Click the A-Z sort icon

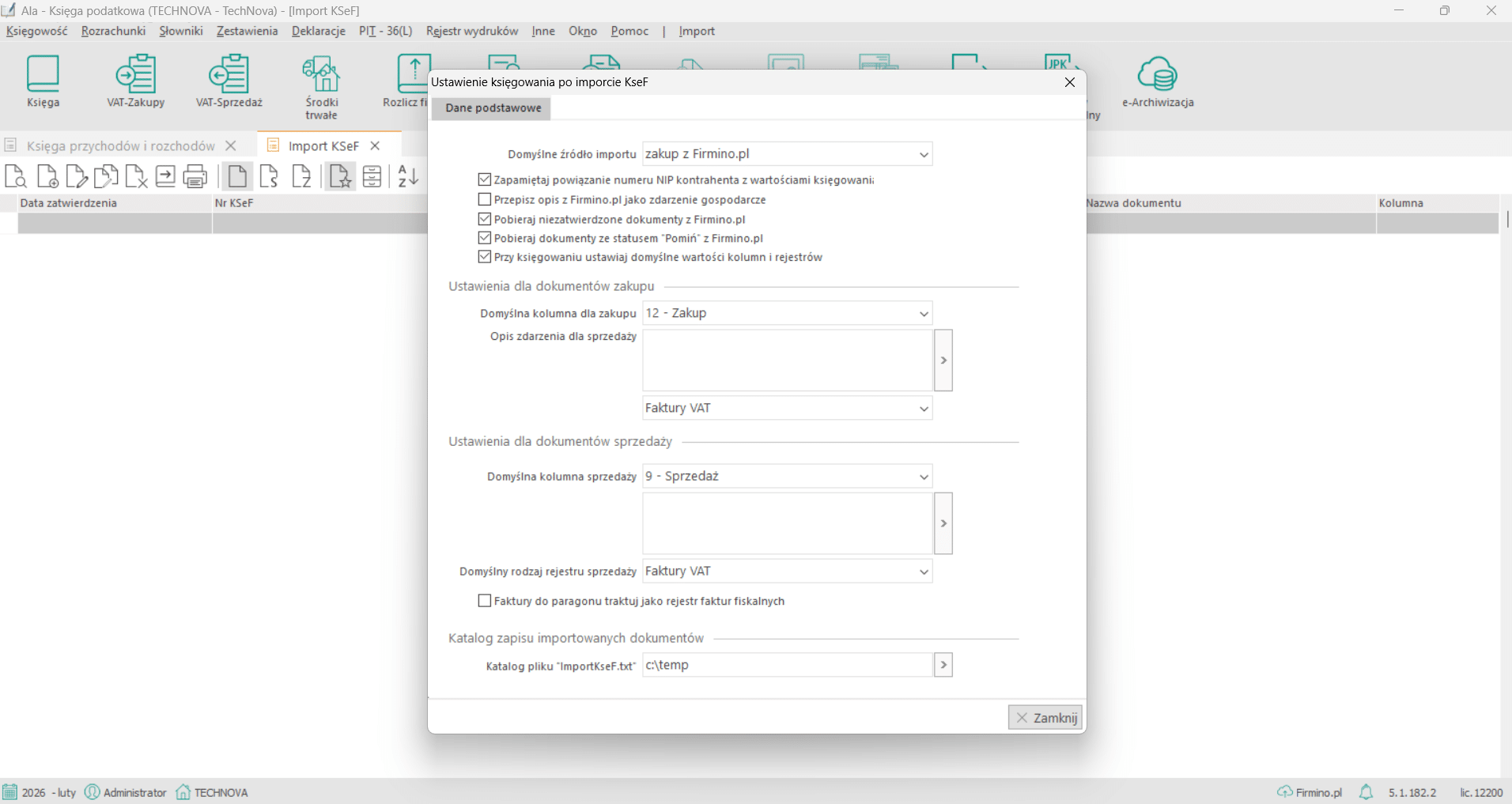click(x=408, y=176)
